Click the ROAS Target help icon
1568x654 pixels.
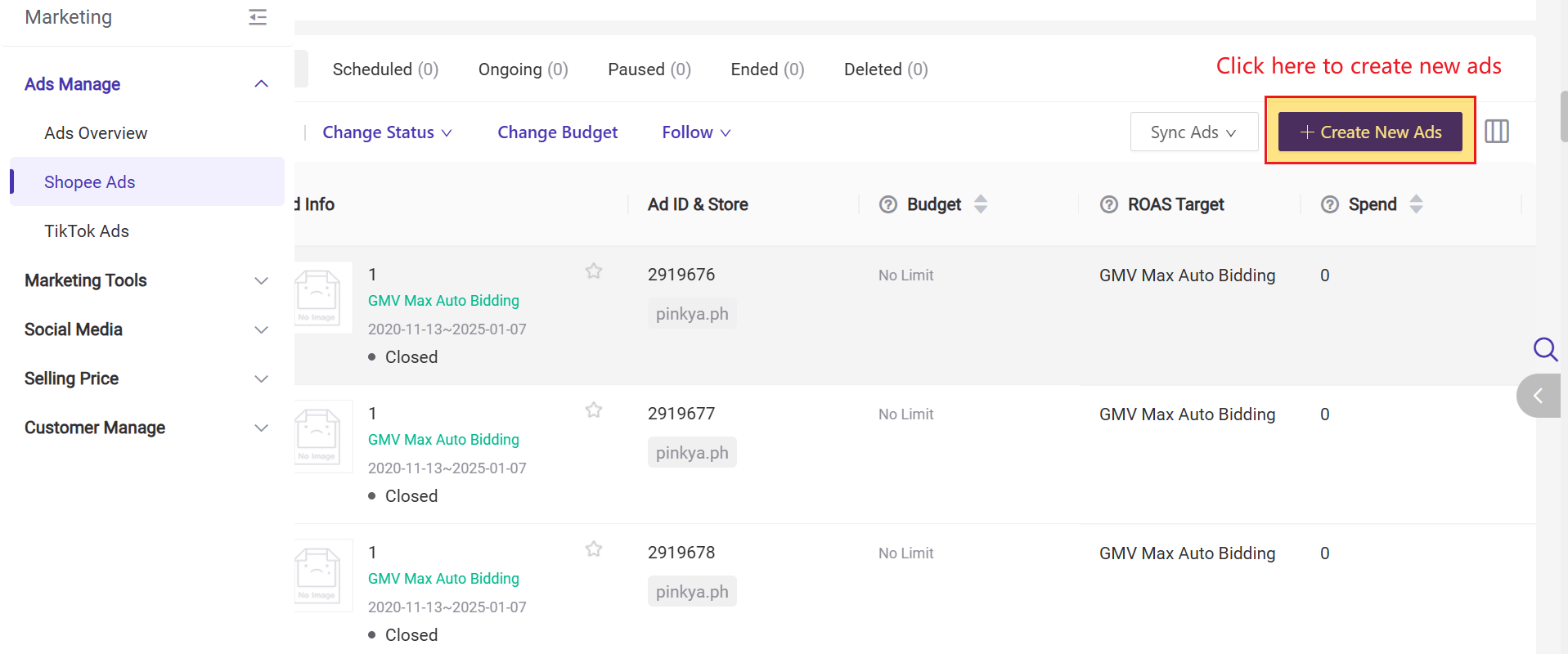coord(1108,204)
